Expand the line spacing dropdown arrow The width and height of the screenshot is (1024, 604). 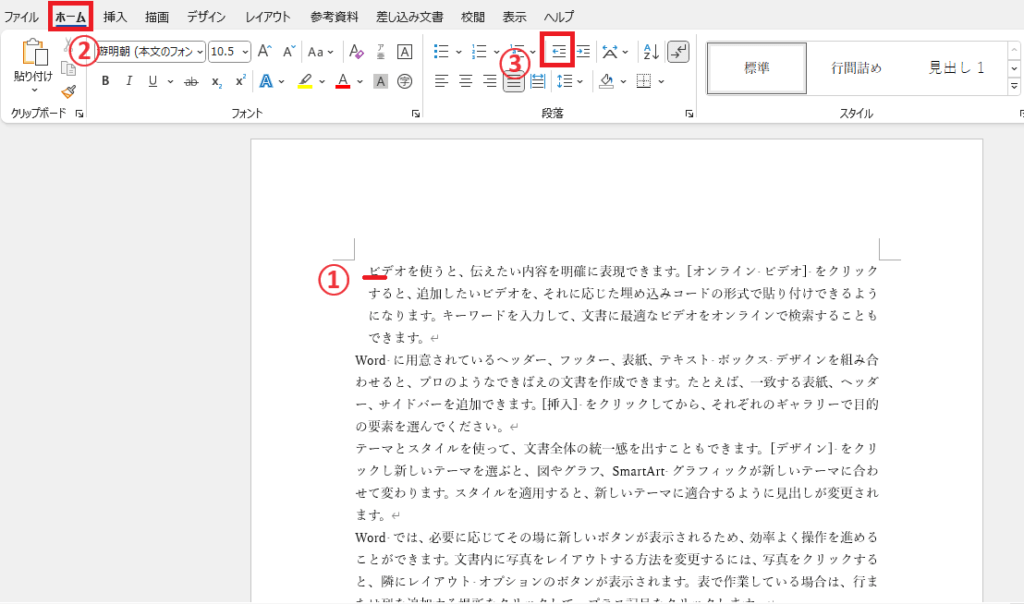pos(580,81)
